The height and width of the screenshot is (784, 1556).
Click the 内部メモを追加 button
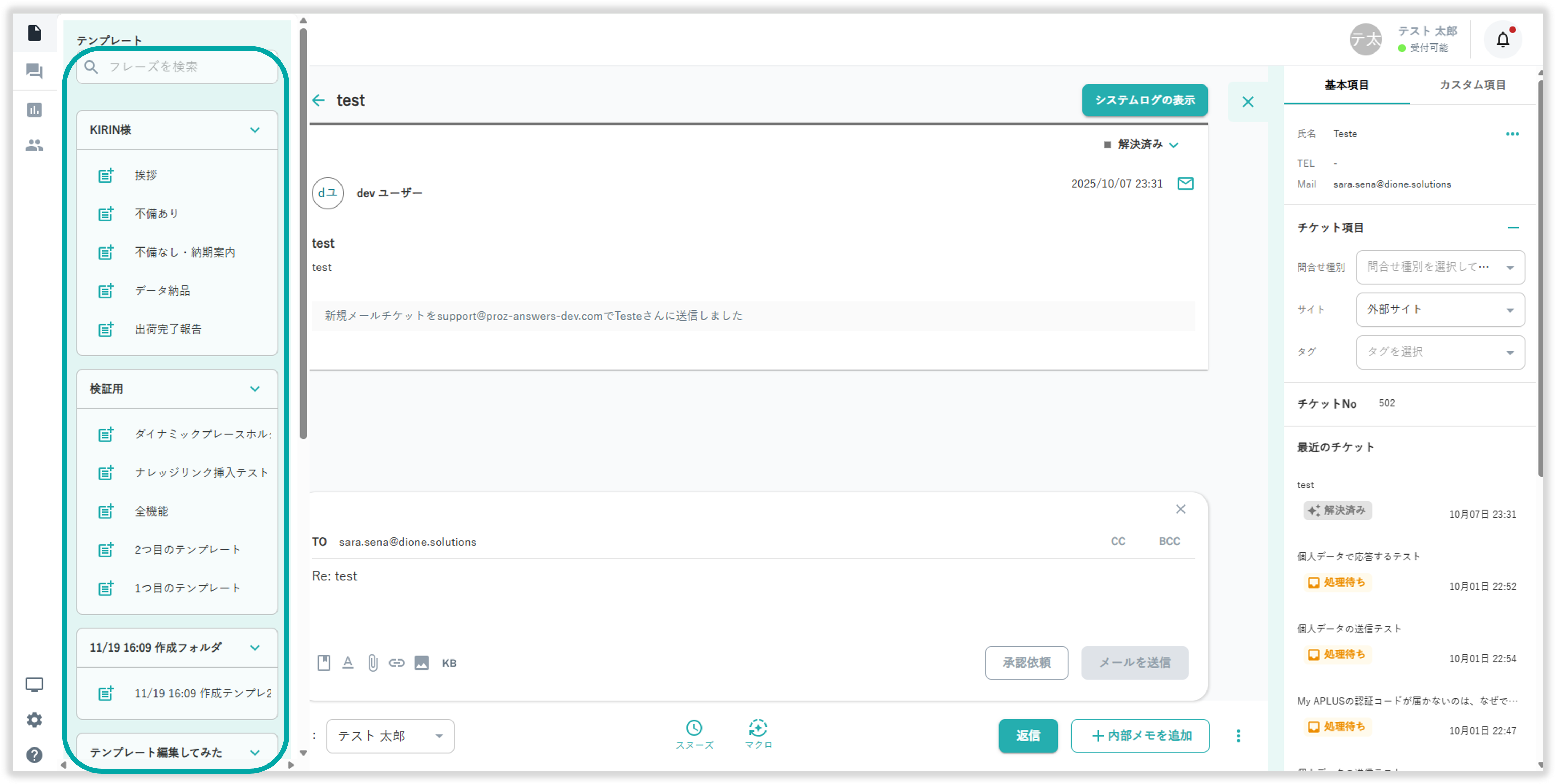1140,735
